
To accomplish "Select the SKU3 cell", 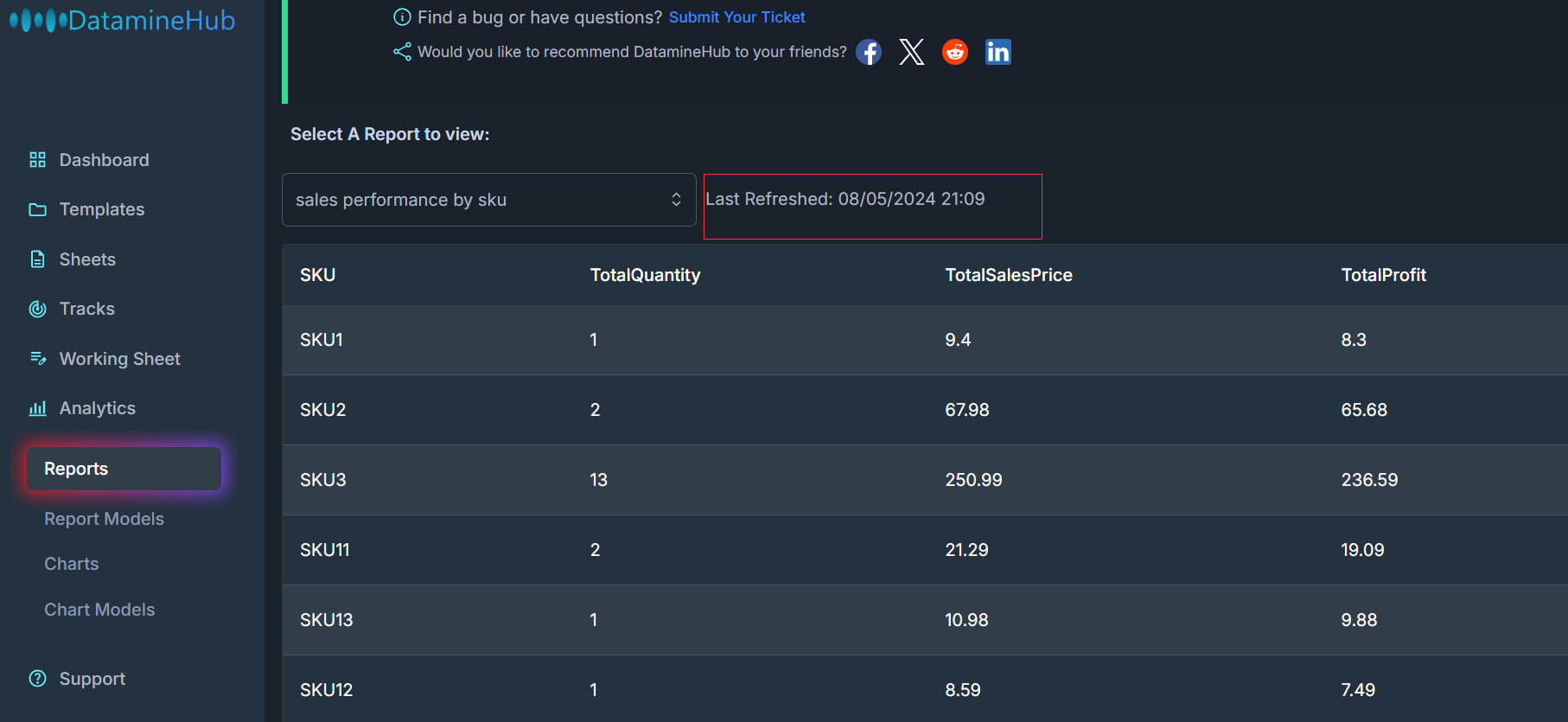I will pos(322,480).
